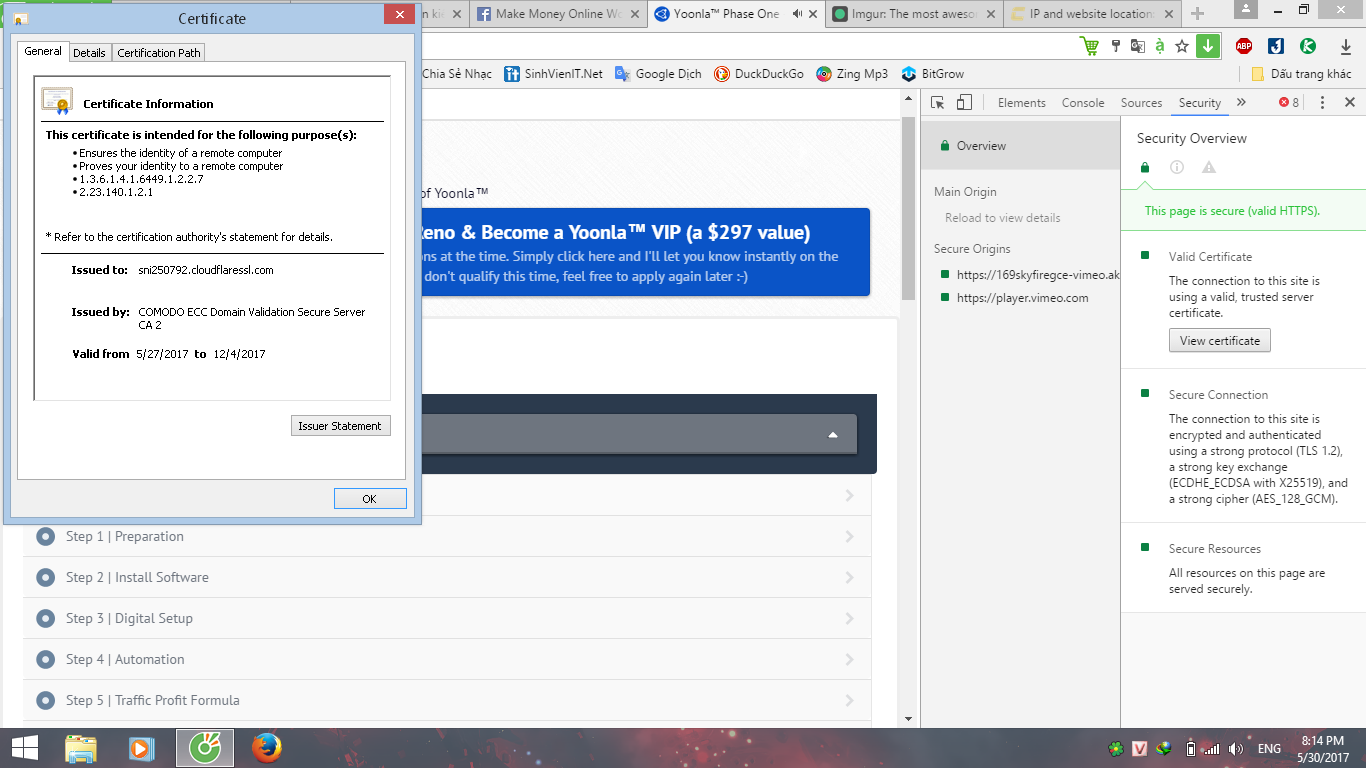Click the ENG language indicator in taskbar
The height and width of the screenshot is (768, 1366).
[1269, 749]
